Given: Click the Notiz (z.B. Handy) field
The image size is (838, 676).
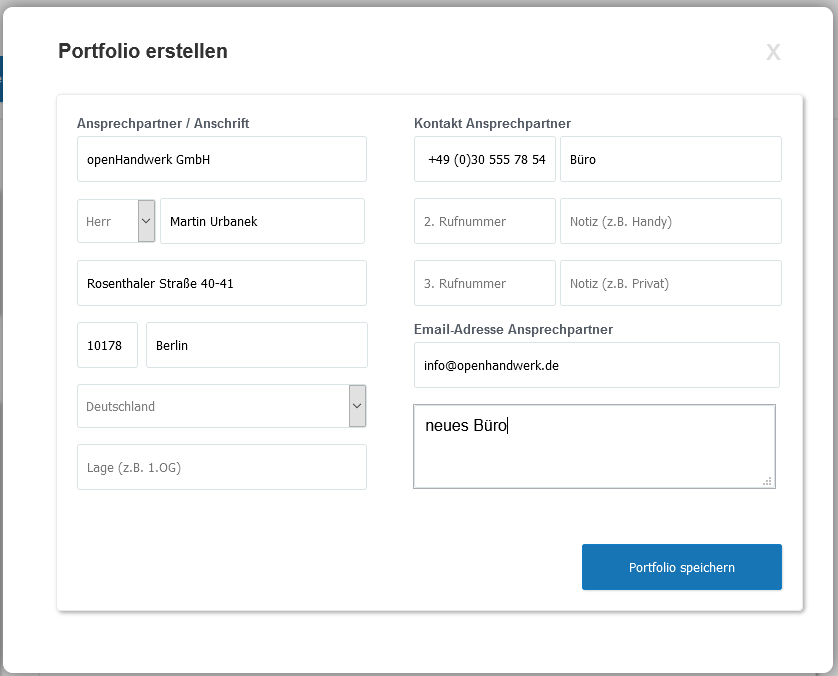Looking at the screenshot, I should pyautogui.click(x=671, y=221).
